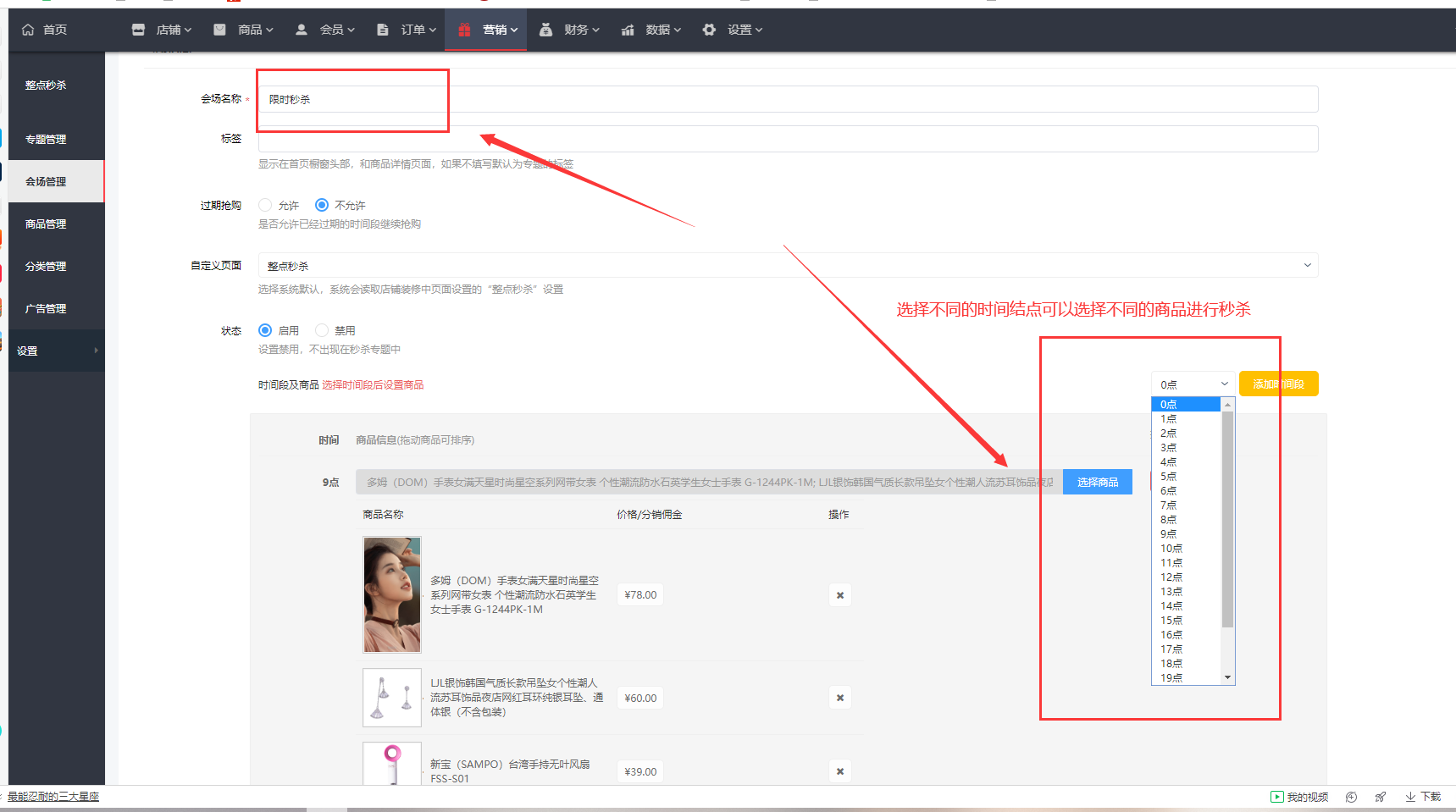Viewport: 1456px width, 812px height.
Task: Collapse the time slot 0点 select box
Action: point(1193,384)
